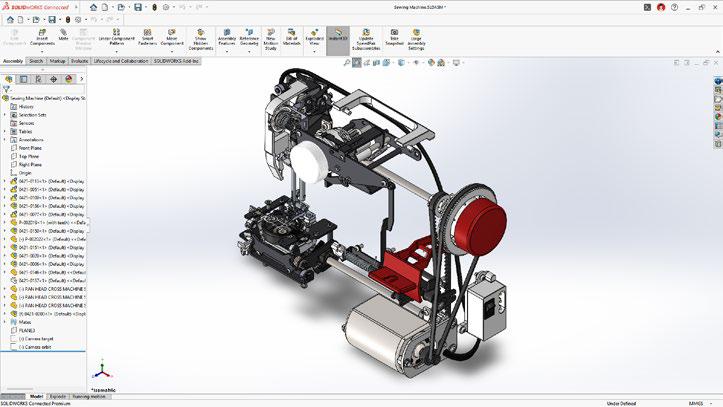Select the Mate tool
This screenshot has height=407, width=723.
[63, 36]
